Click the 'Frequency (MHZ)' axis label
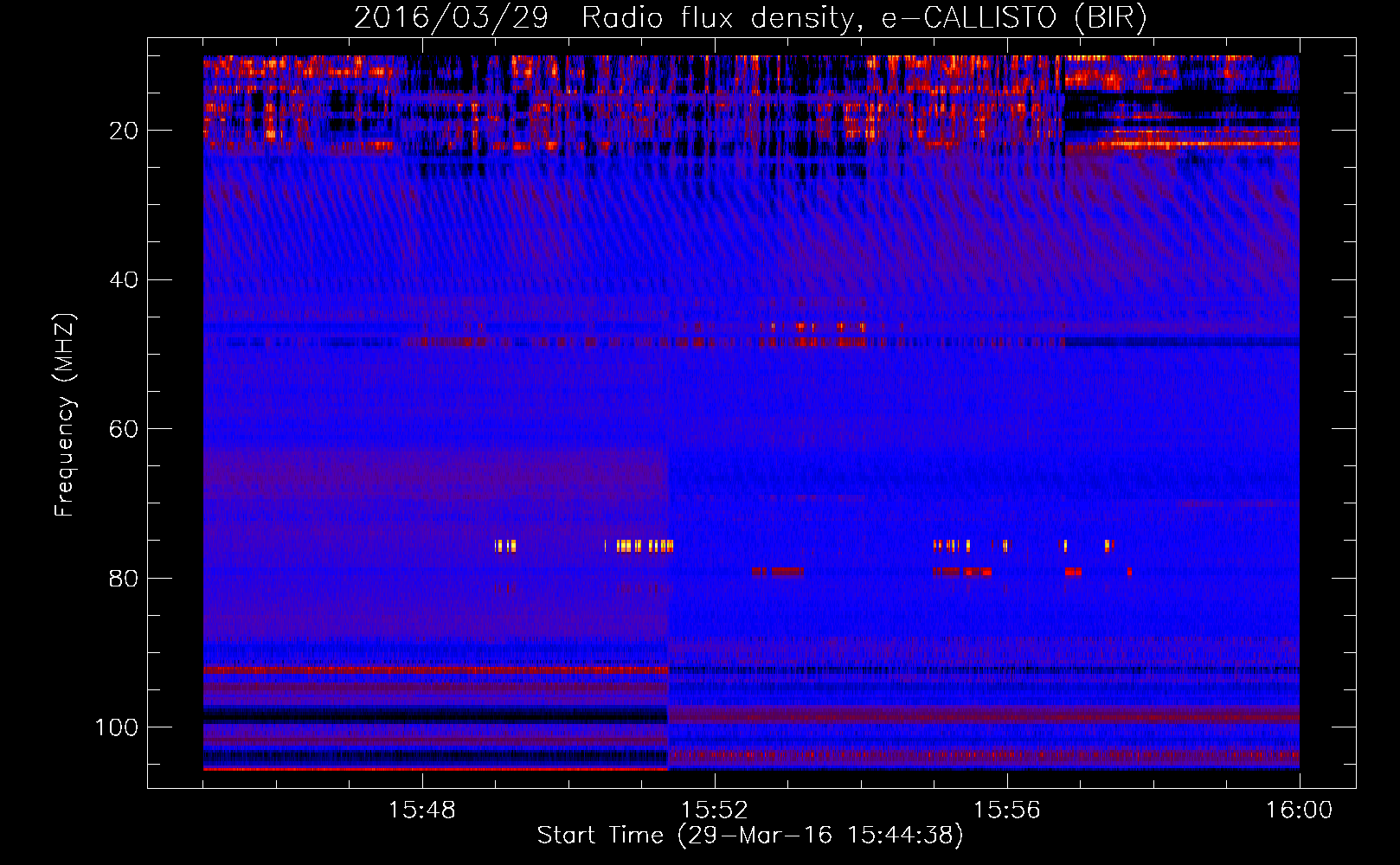The image size is (1400, 865). pyautogui.click(x=65, y=414)
